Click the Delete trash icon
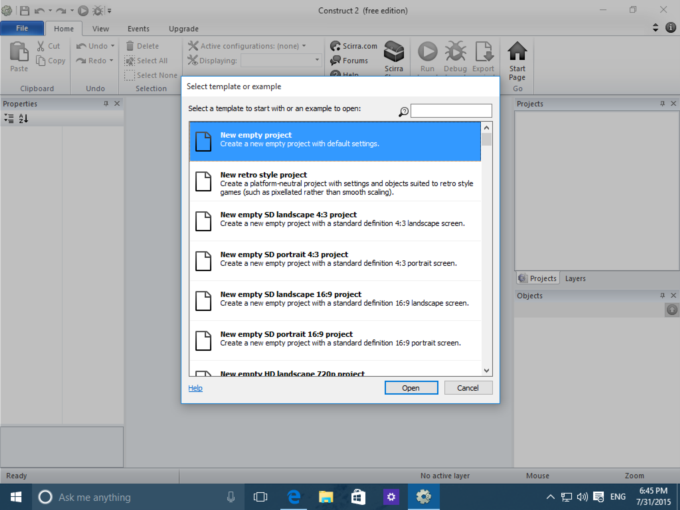The width and height of the screenshot is (680, 510). pyautogui.click(x=130, y=46)
